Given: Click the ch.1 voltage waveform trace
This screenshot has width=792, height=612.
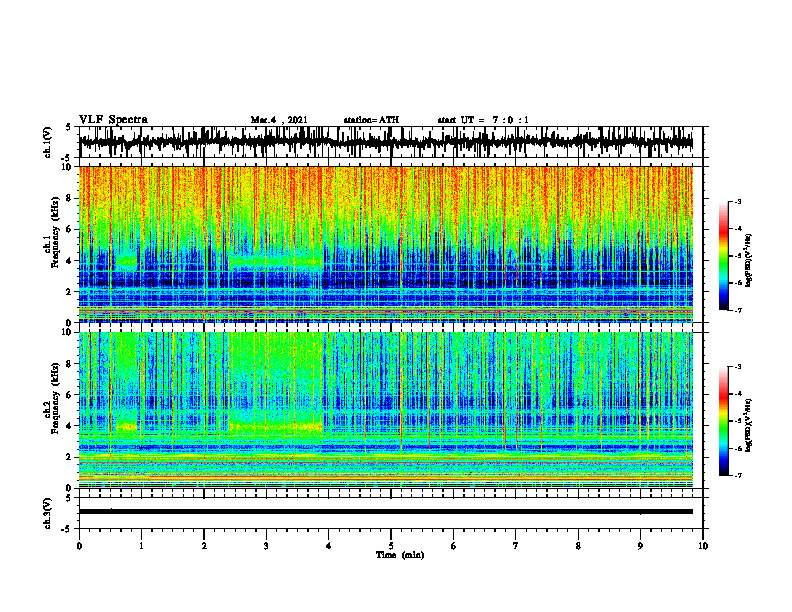Looking at the screenshot, I should (385, 142).
